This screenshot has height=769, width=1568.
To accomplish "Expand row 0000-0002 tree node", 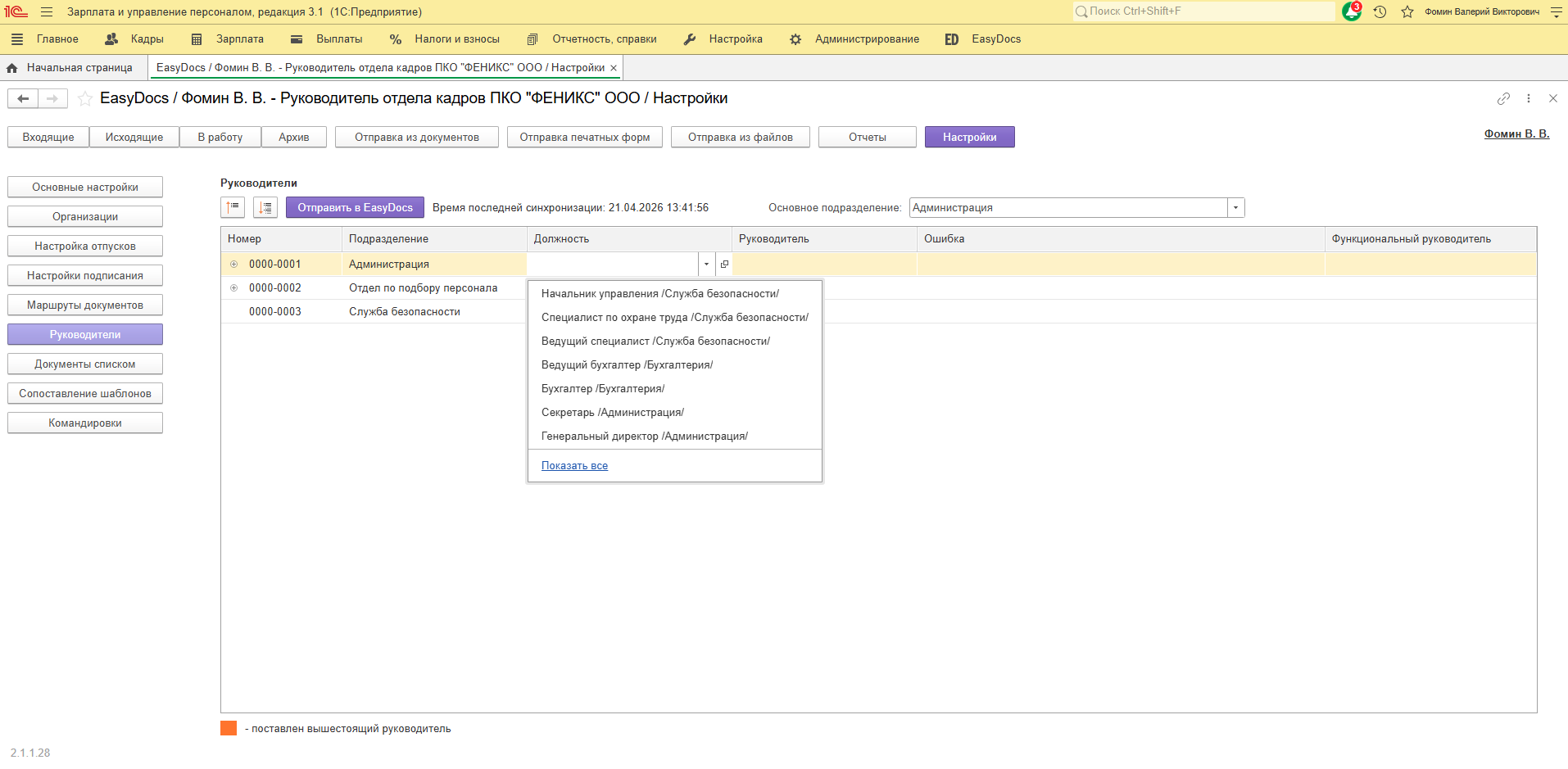I will click(233, 288).
